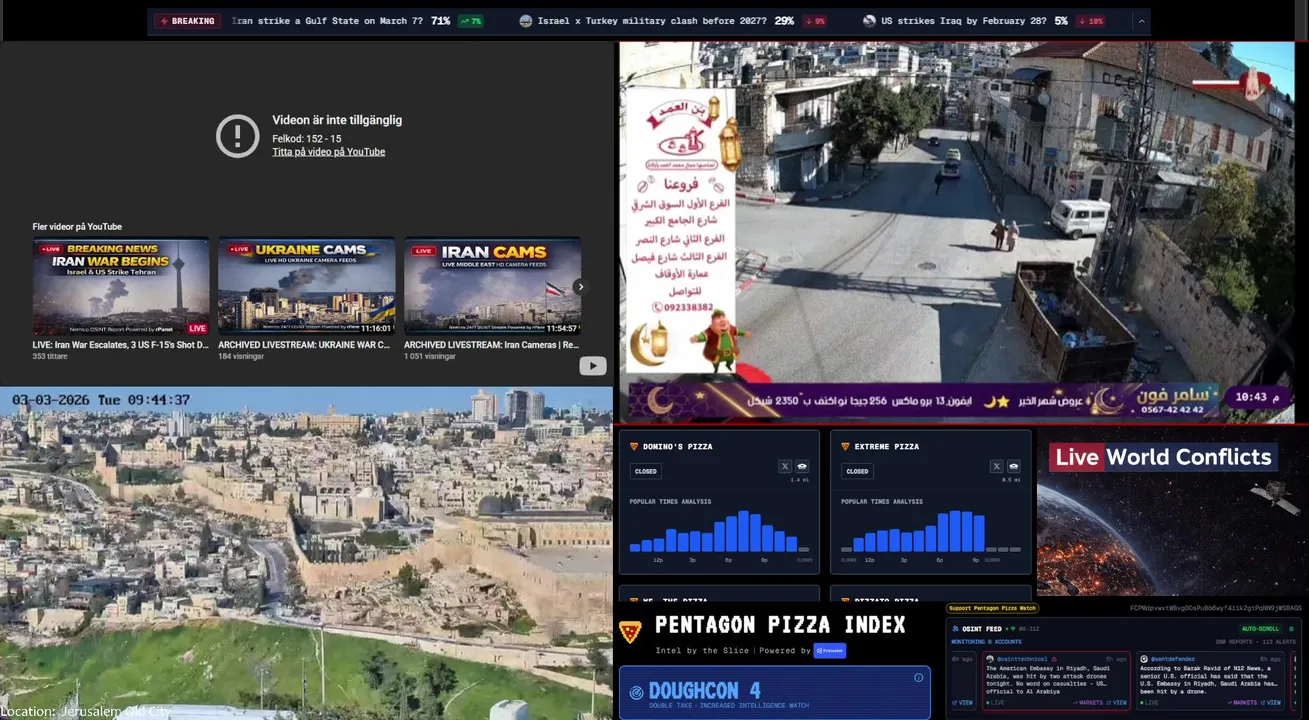Click the Israel x Turkey market icon
The width and height of the screenshot is (1309, 720).
[x=525, y=21]
